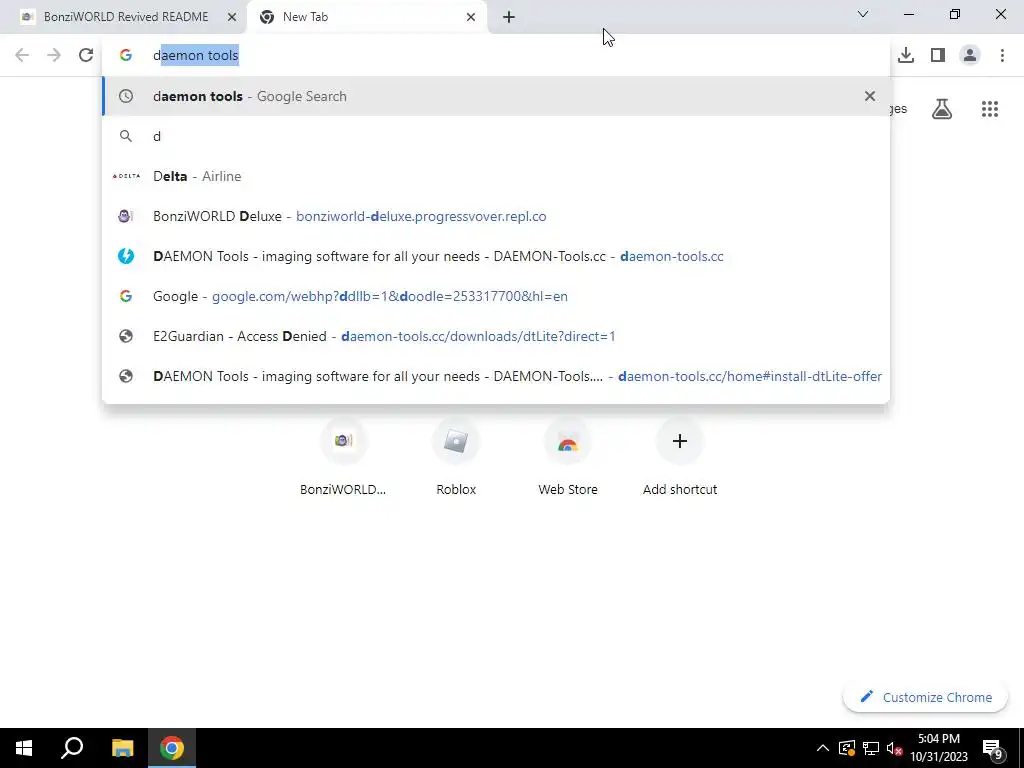The height and width of the screenshot is (768, 1024).
Task: Close the New Tab tab
Action: 471,17
